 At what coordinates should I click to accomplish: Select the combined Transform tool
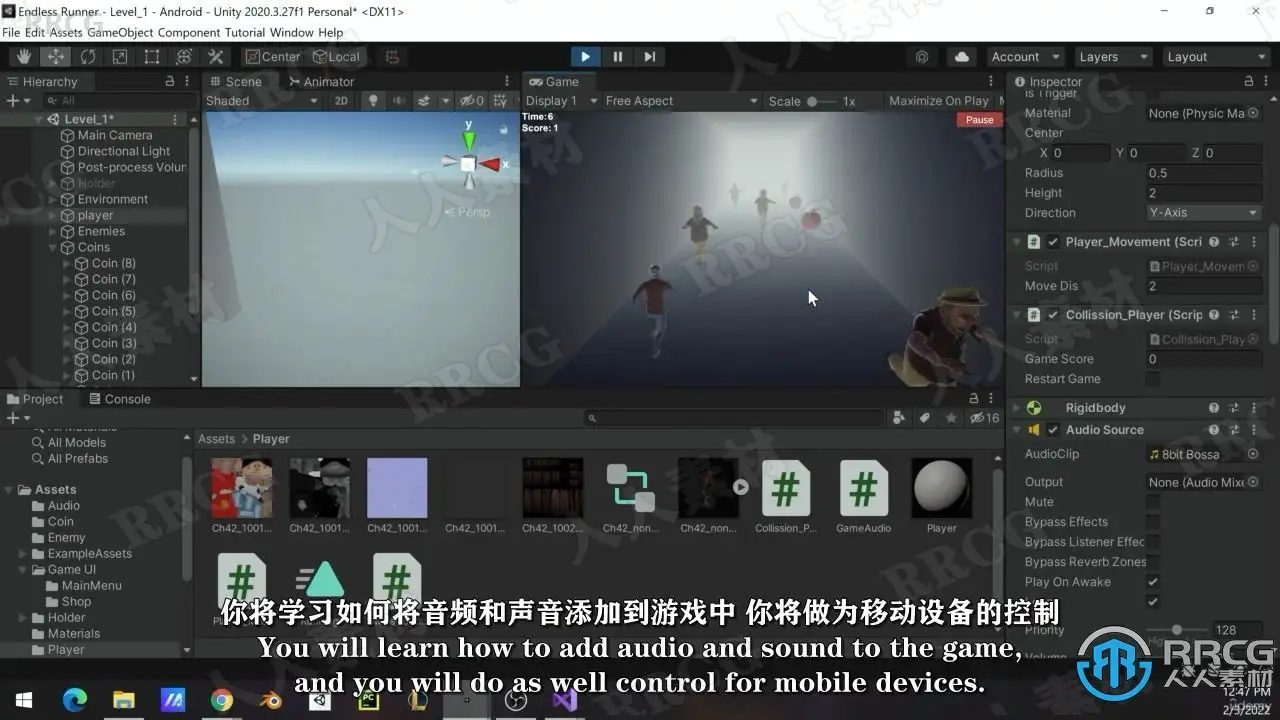[184, 57]
